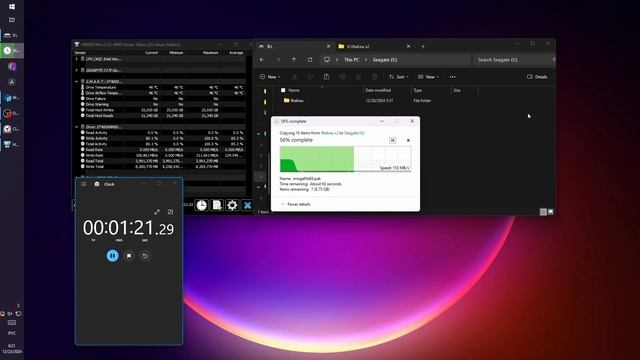Viewport: 640px width, 360px height.
Task: Switch Explorer to large thumbnails view icon
Action: tap(551, 212)
